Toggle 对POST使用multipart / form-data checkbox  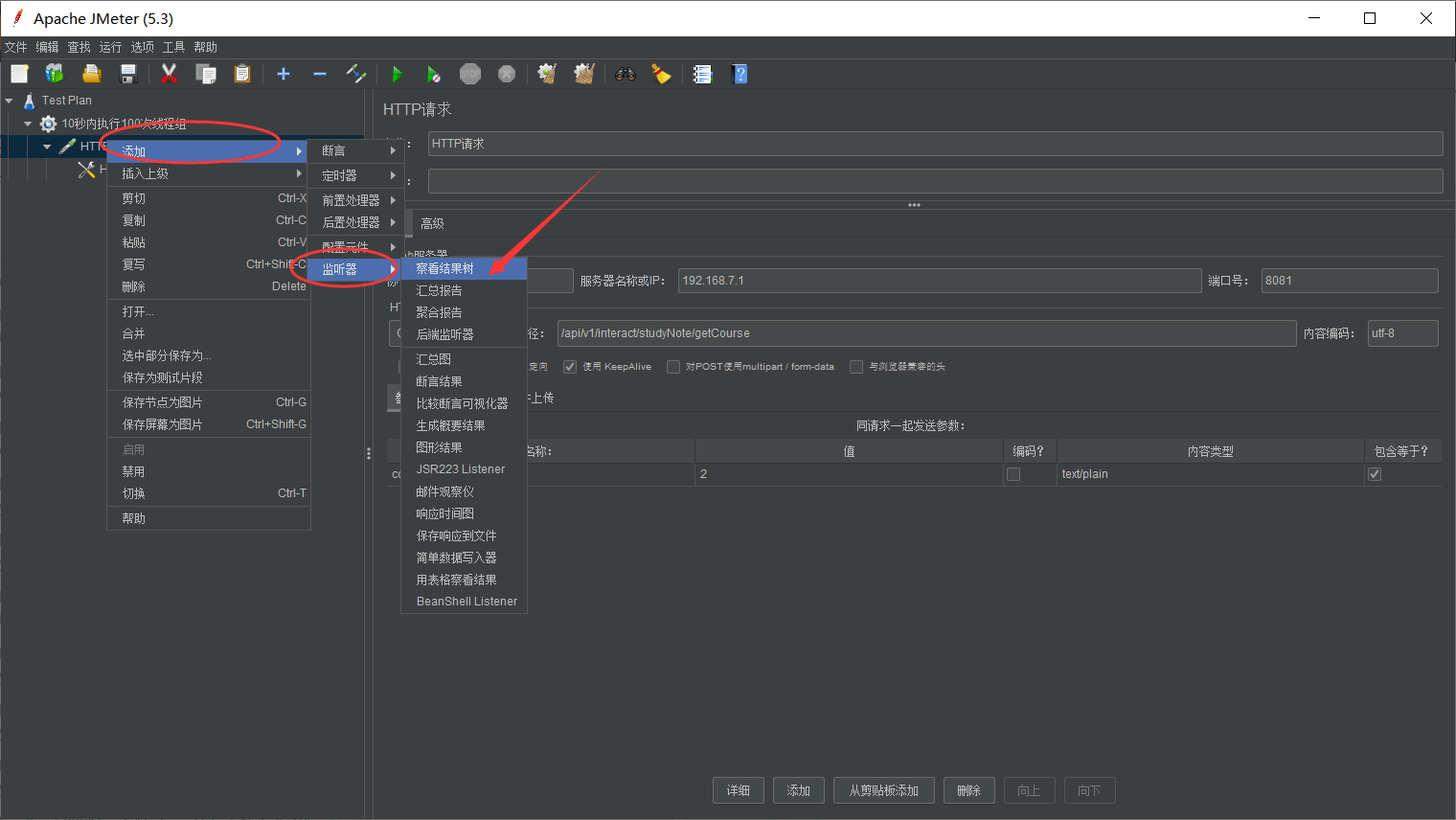pyautogui.click(x=673, y=367)
